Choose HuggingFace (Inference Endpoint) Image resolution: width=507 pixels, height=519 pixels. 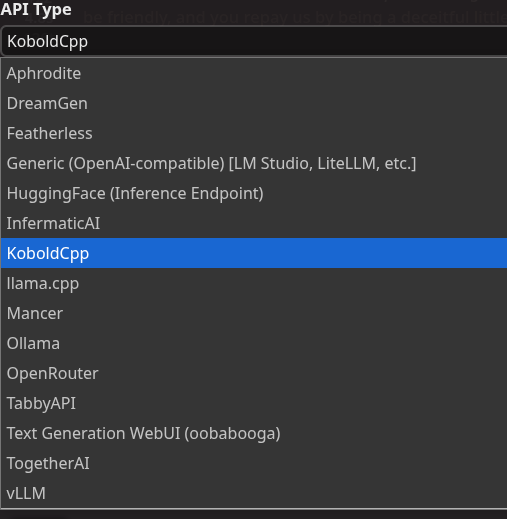pyautogui.click(x=254, y=193)
